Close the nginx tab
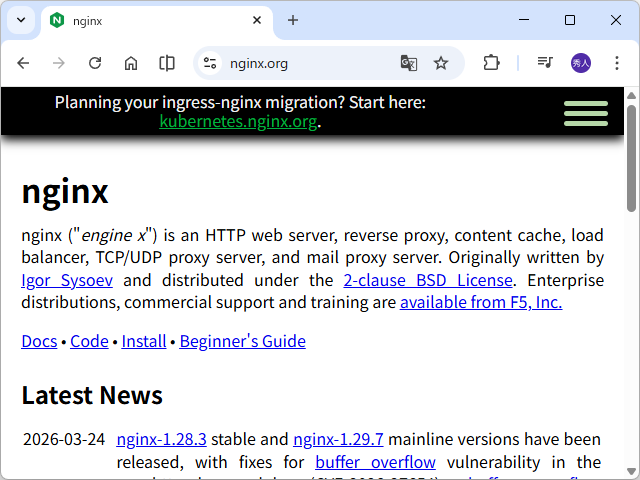Viewport: 640px width, 480px height. tap(257, 20)
